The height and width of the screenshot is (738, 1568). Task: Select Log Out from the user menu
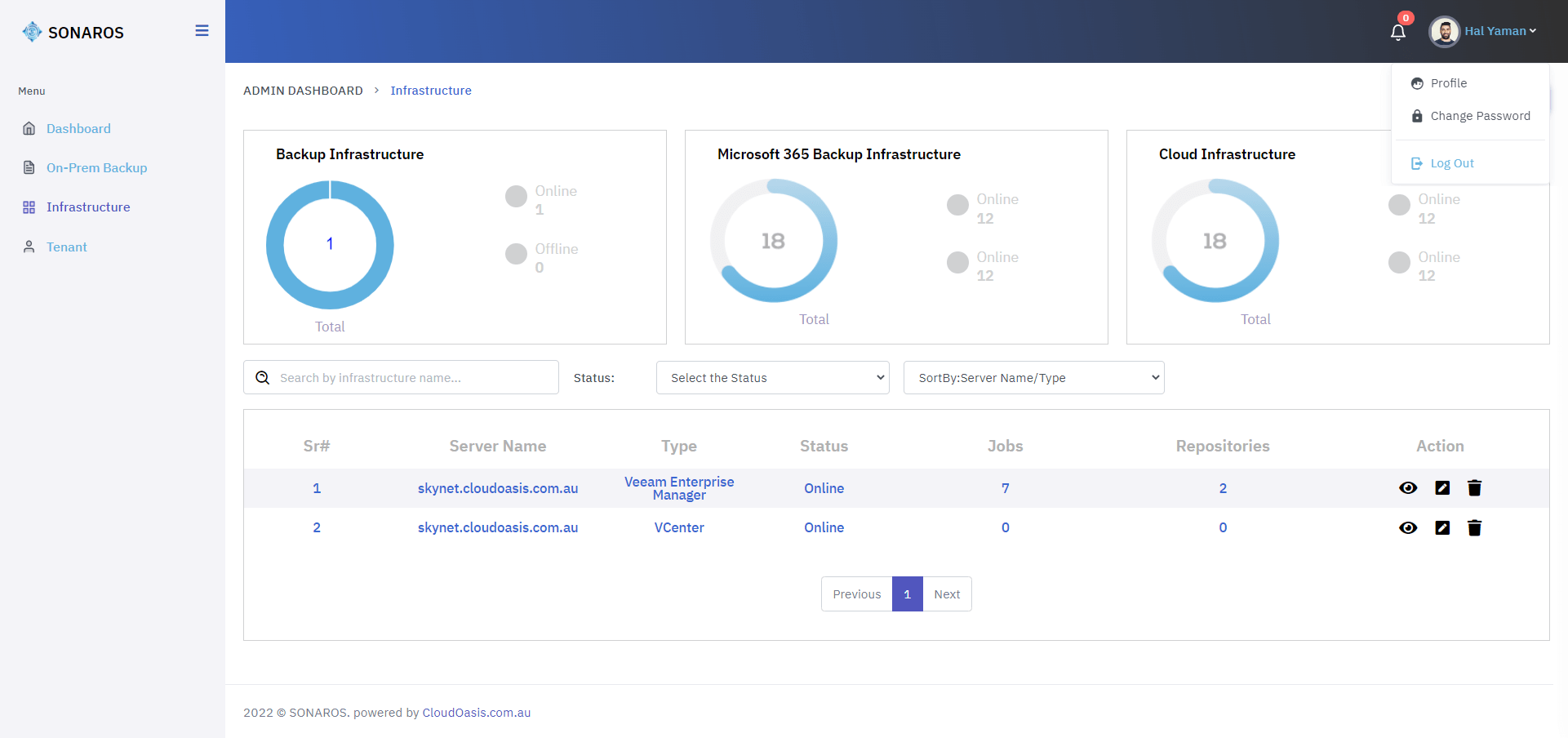click(x=1451, y=163)
